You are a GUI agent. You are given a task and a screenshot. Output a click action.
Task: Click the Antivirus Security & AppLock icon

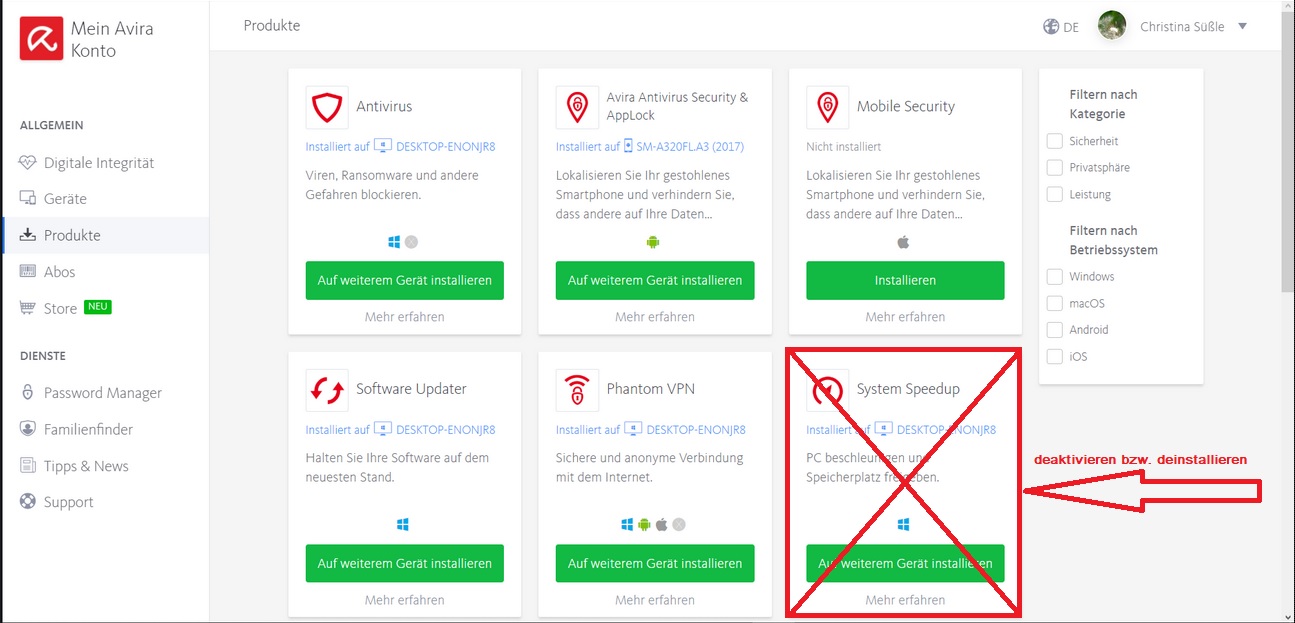[577, 107]
